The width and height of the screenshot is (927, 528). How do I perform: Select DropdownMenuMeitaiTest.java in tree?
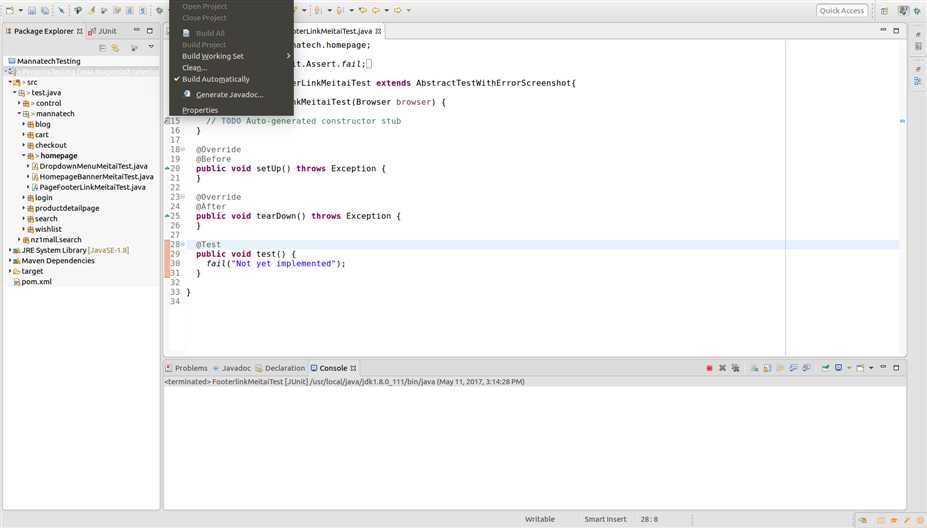coord(93,166)
